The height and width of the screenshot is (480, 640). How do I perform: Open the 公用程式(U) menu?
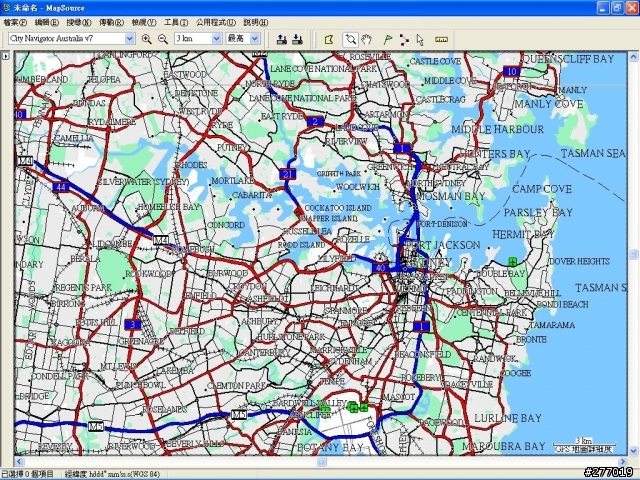[216, 22]
